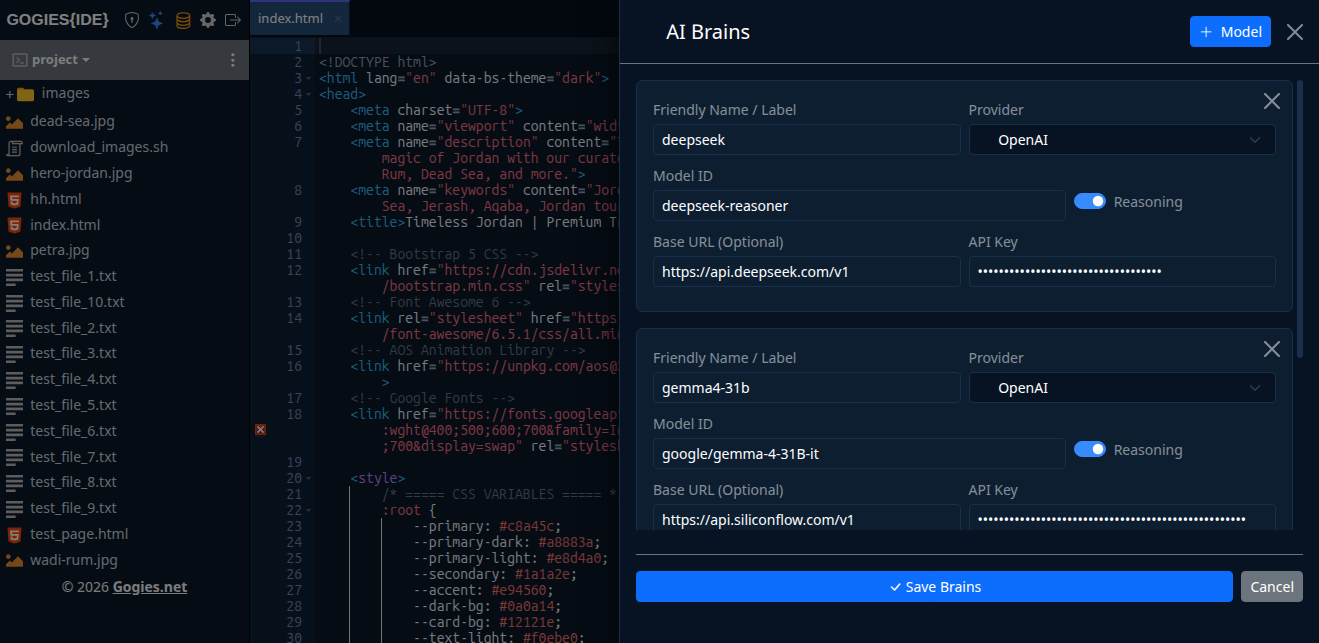
Task: Click the HTML5 icon of test_page.html
Action: coord(15,534)
